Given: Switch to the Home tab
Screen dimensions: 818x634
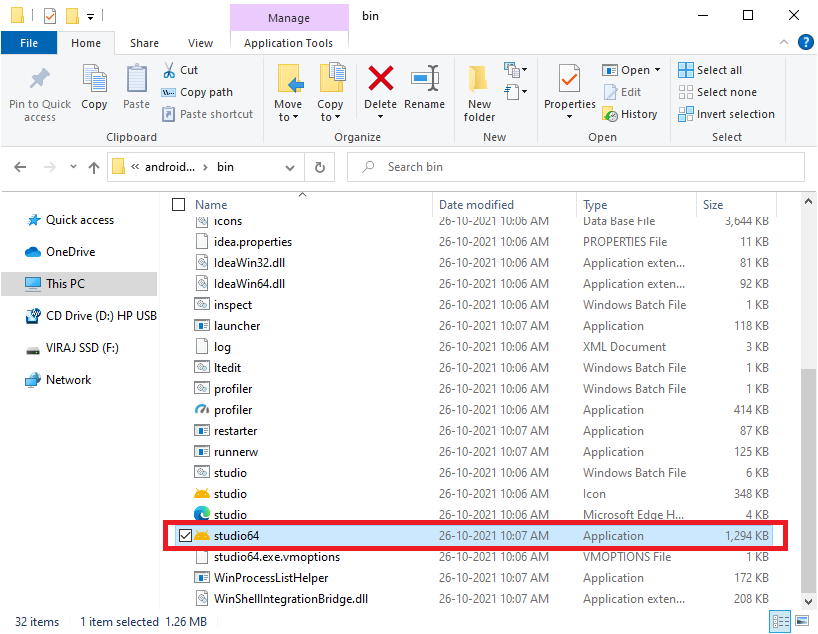Looking at the screenshot, I should pyautogui.click(x=86, y=43).
